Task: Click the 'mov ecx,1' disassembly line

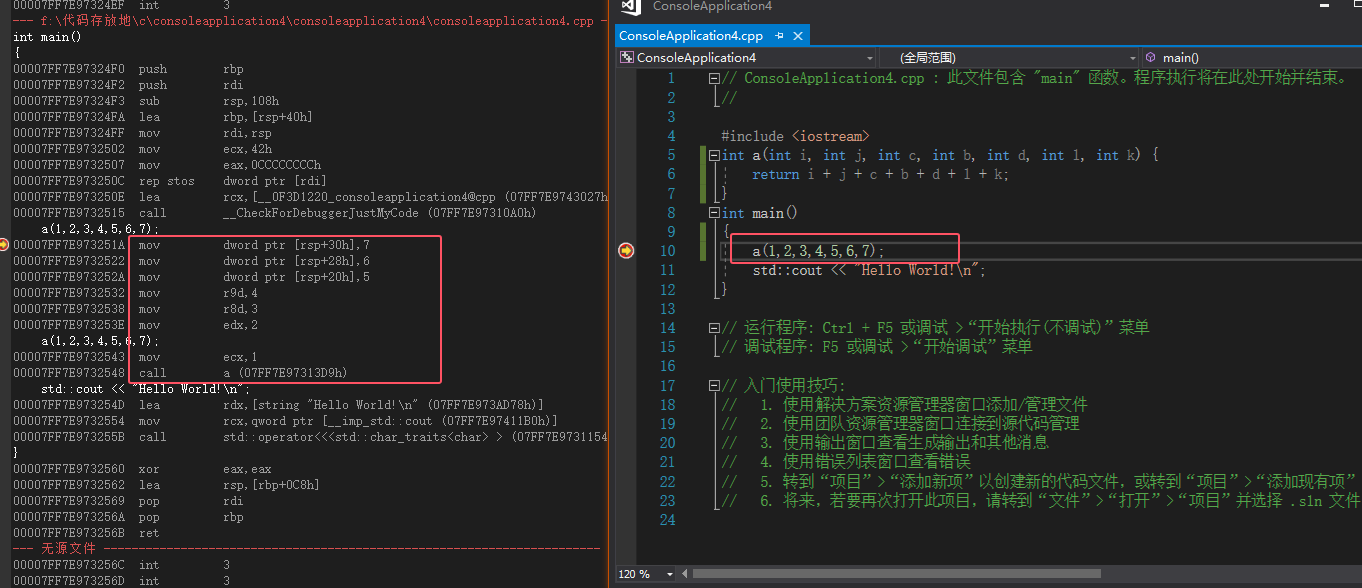Action: pos(135,357)
